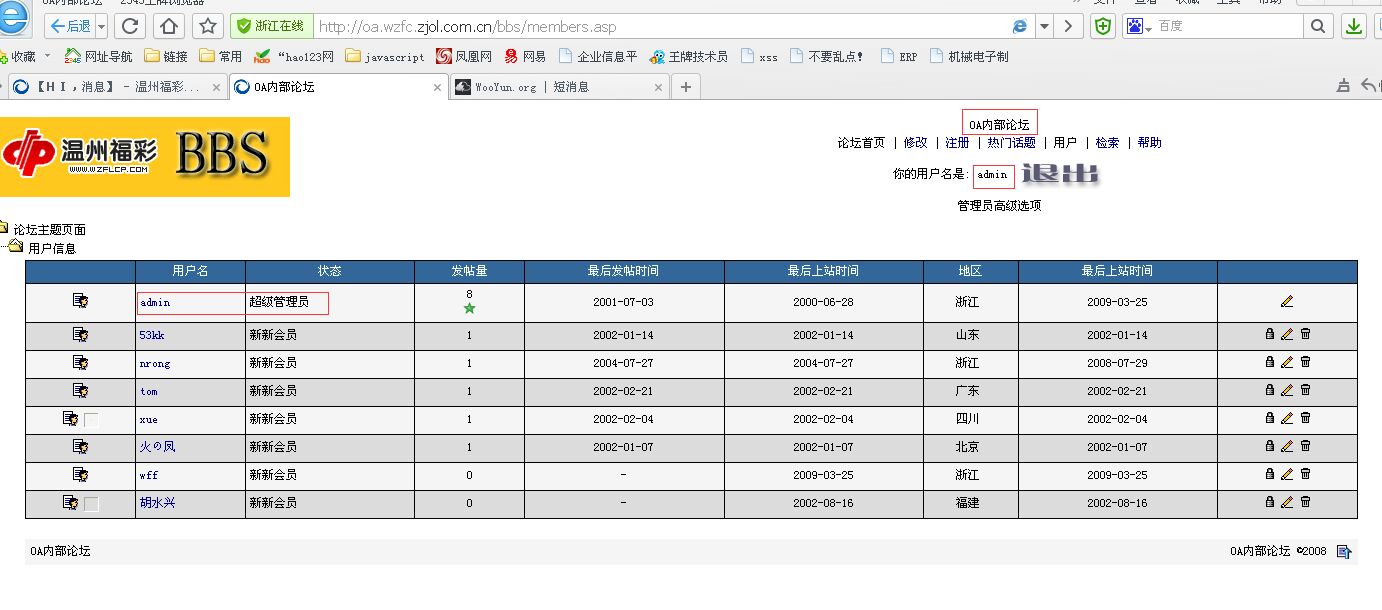Open the green shield security icon

pyautogui.click(x=1103, y=26)
